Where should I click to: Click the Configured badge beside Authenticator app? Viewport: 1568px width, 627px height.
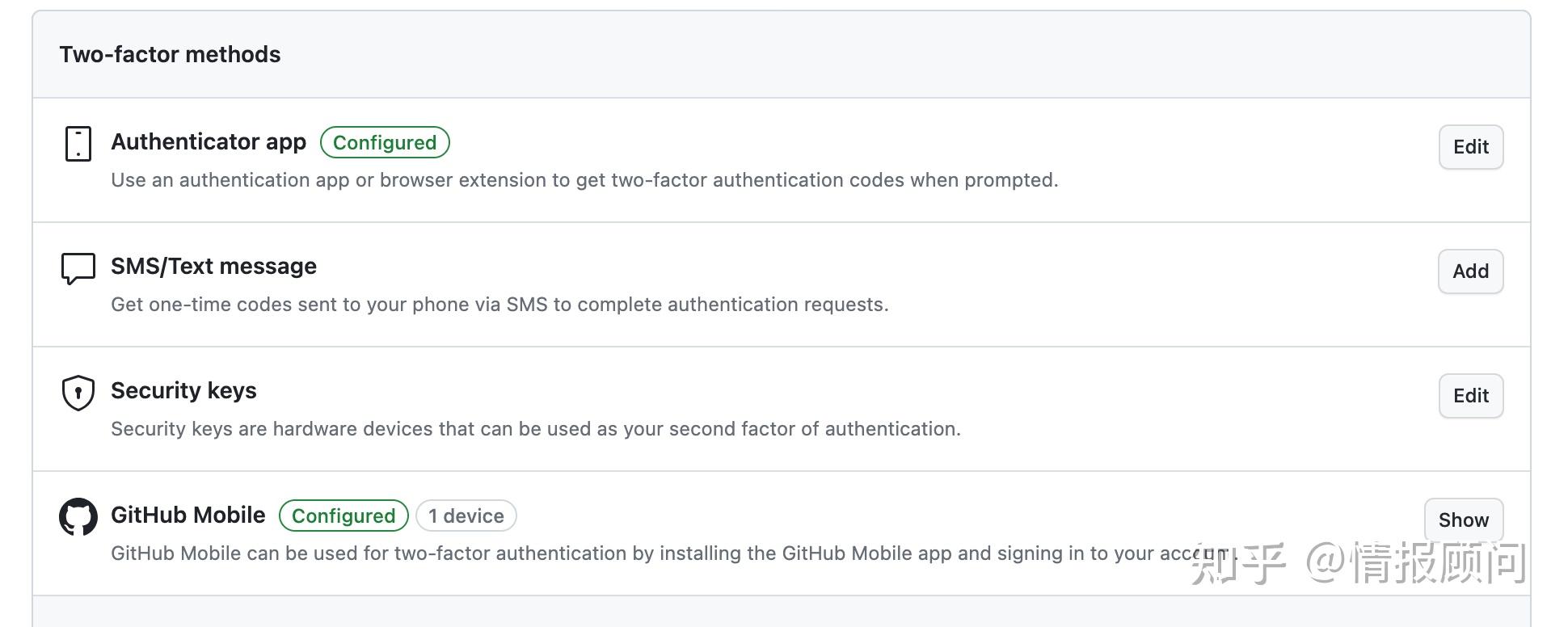pos(385,143)
